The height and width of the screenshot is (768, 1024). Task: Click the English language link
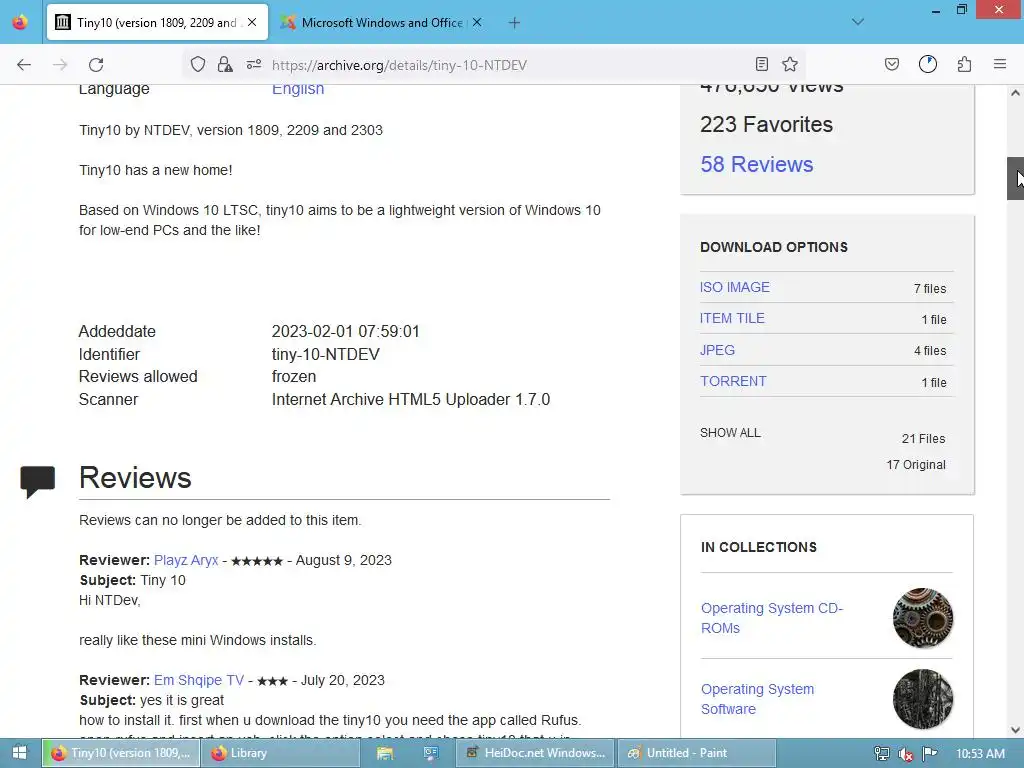pos(298,89)
